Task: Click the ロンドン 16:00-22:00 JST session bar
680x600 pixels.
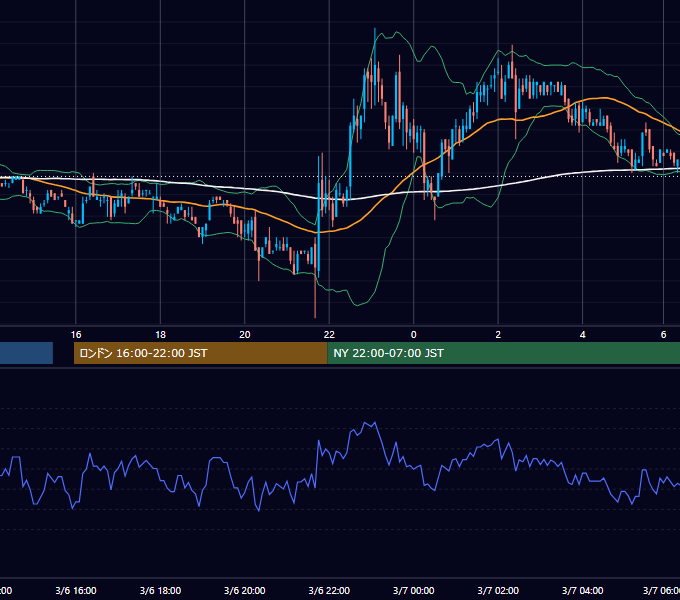Action: [x=200, y=353]
